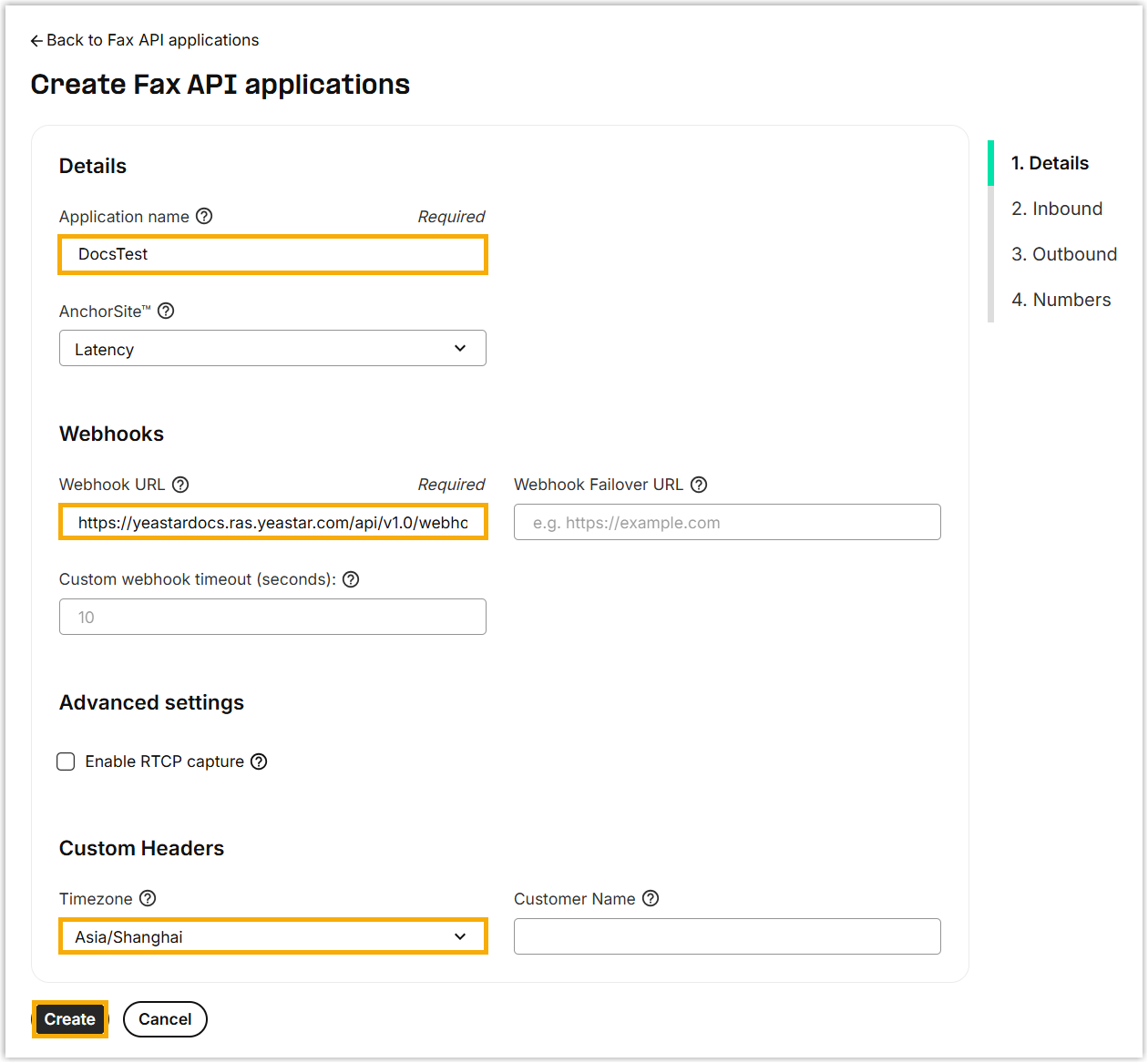This screenshot has height=1063, width=1148.
Task: Go back to Fax API applications
Action: click(x=145, y=40)
